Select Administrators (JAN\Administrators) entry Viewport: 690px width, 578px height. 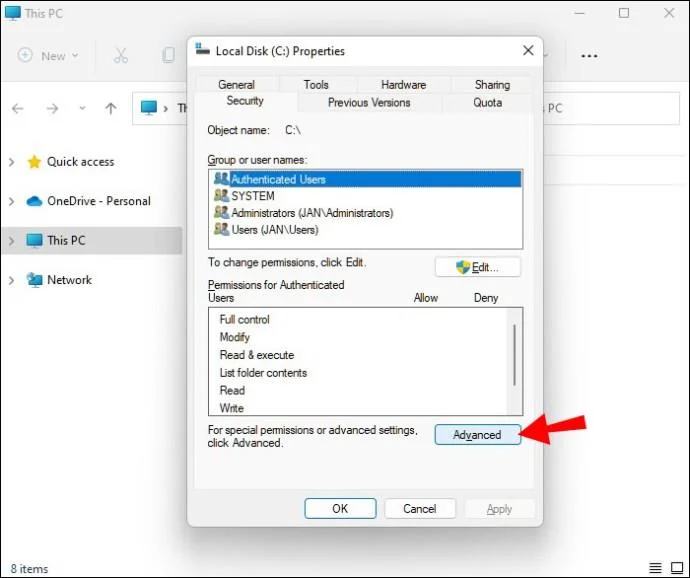366,213
